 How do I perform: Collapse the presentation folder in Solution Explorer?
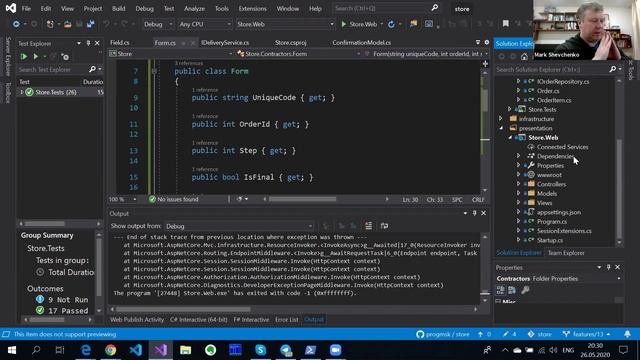(501, 128)
